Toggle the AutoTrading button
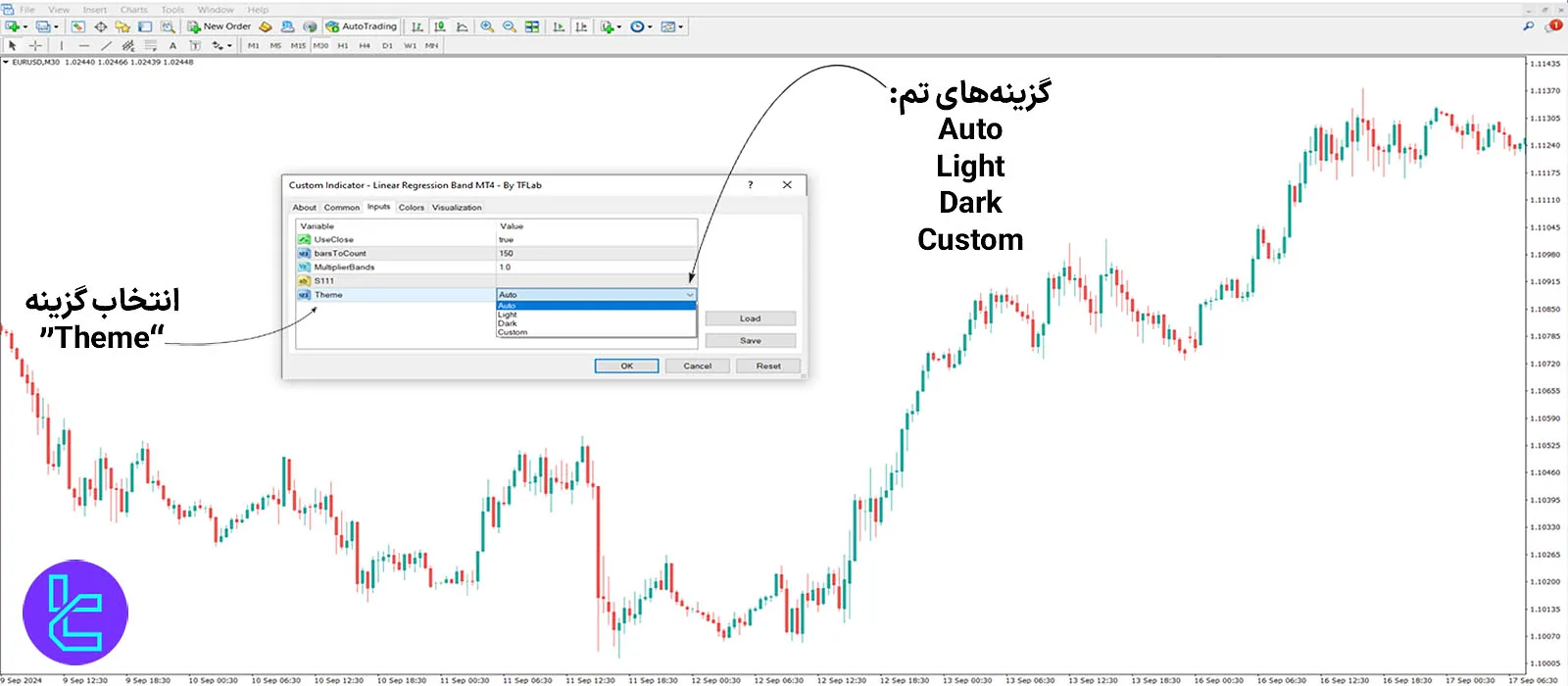Viewport: 1568px width, 686px height. 362,26
